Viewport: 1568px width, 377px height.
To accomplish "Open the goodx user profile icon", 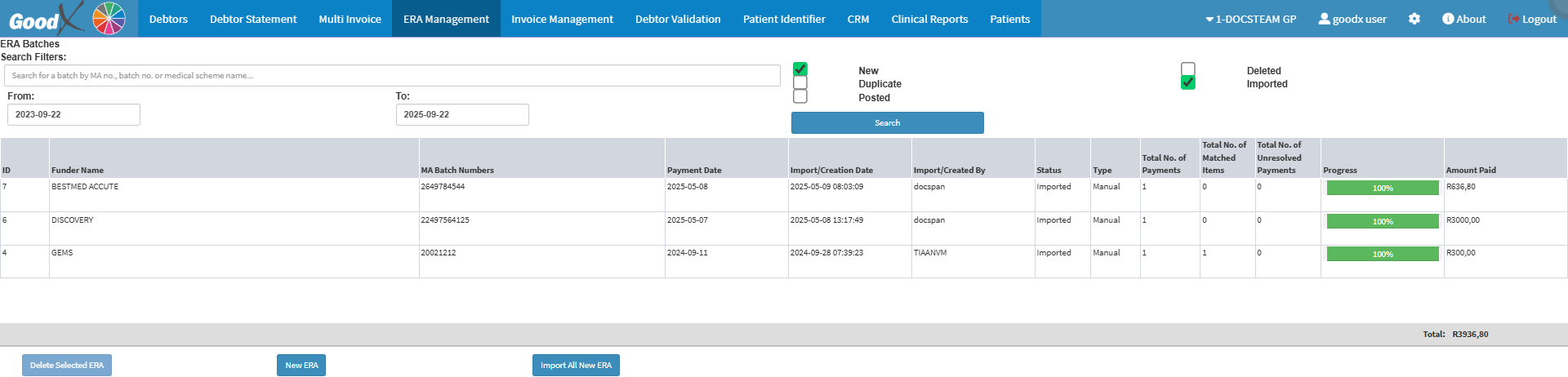I will (x=1324, y=19).
